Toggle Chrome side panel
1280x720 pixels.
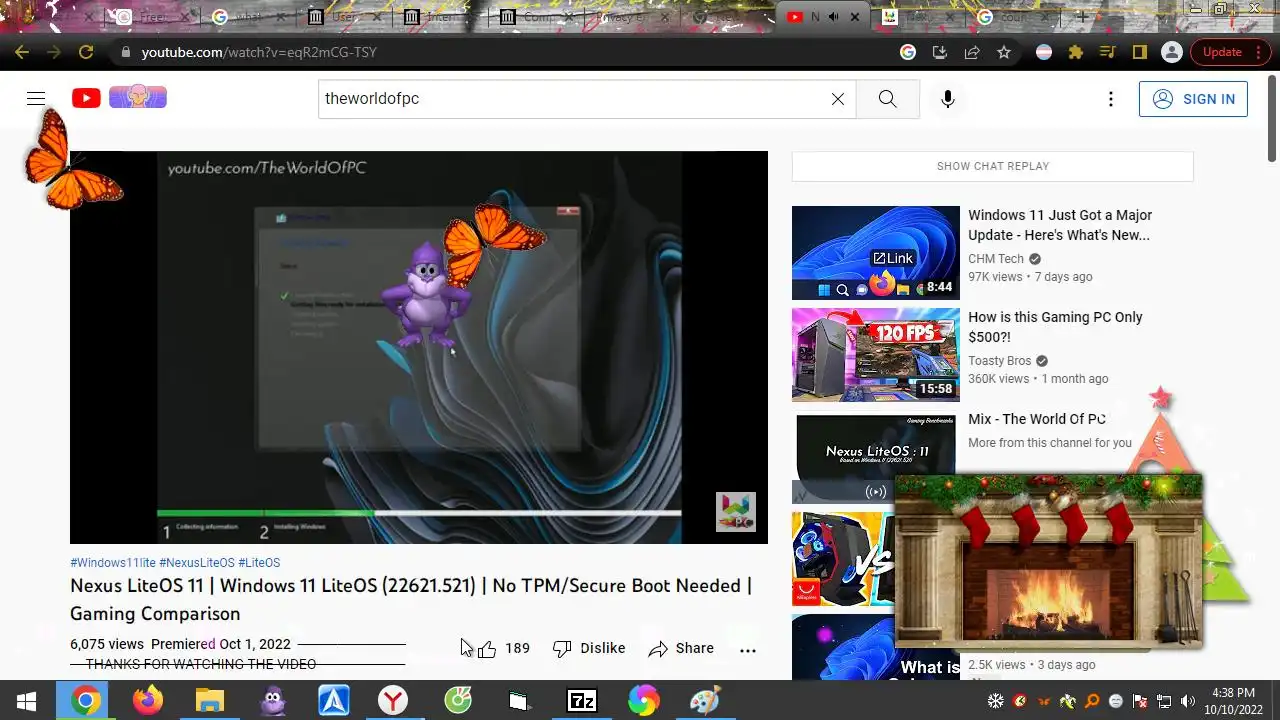coord(1139,52)
